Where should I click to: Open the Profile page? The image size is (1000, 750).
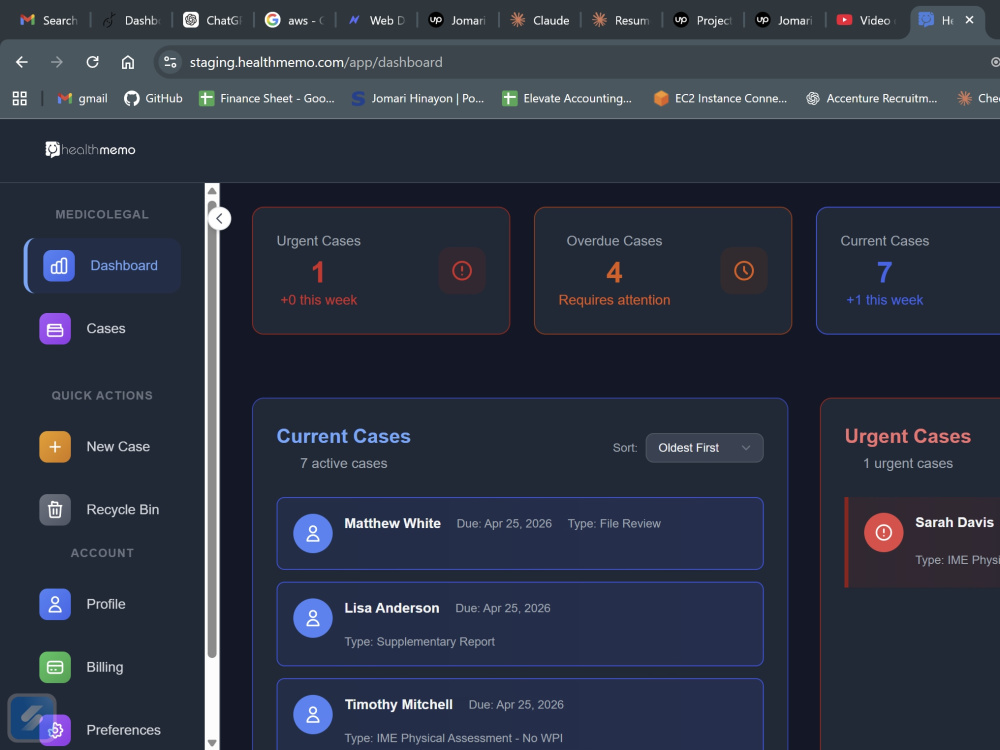tap(103, 604)
